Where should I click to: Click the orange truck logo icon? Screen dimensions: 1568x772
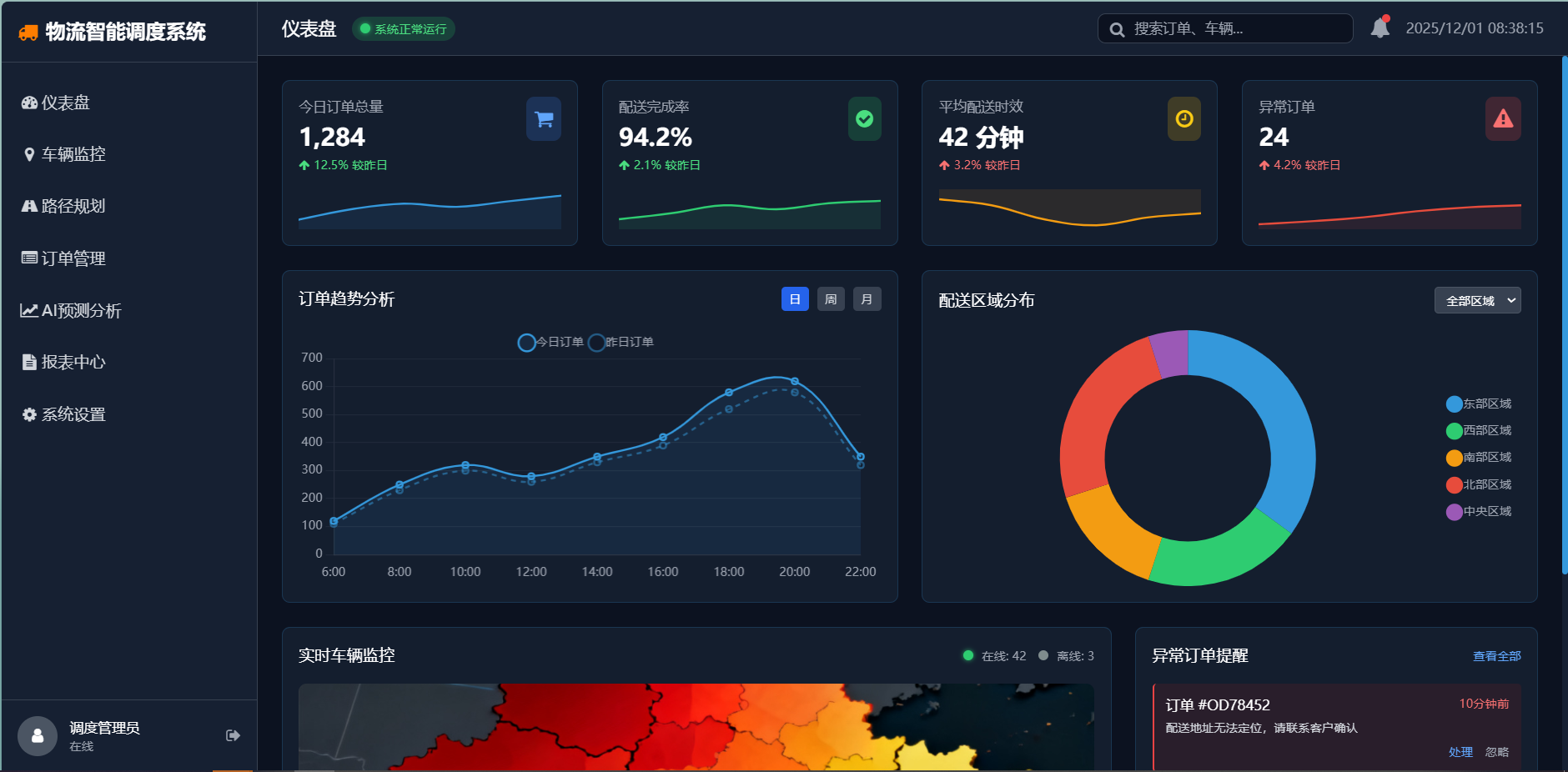28,33
